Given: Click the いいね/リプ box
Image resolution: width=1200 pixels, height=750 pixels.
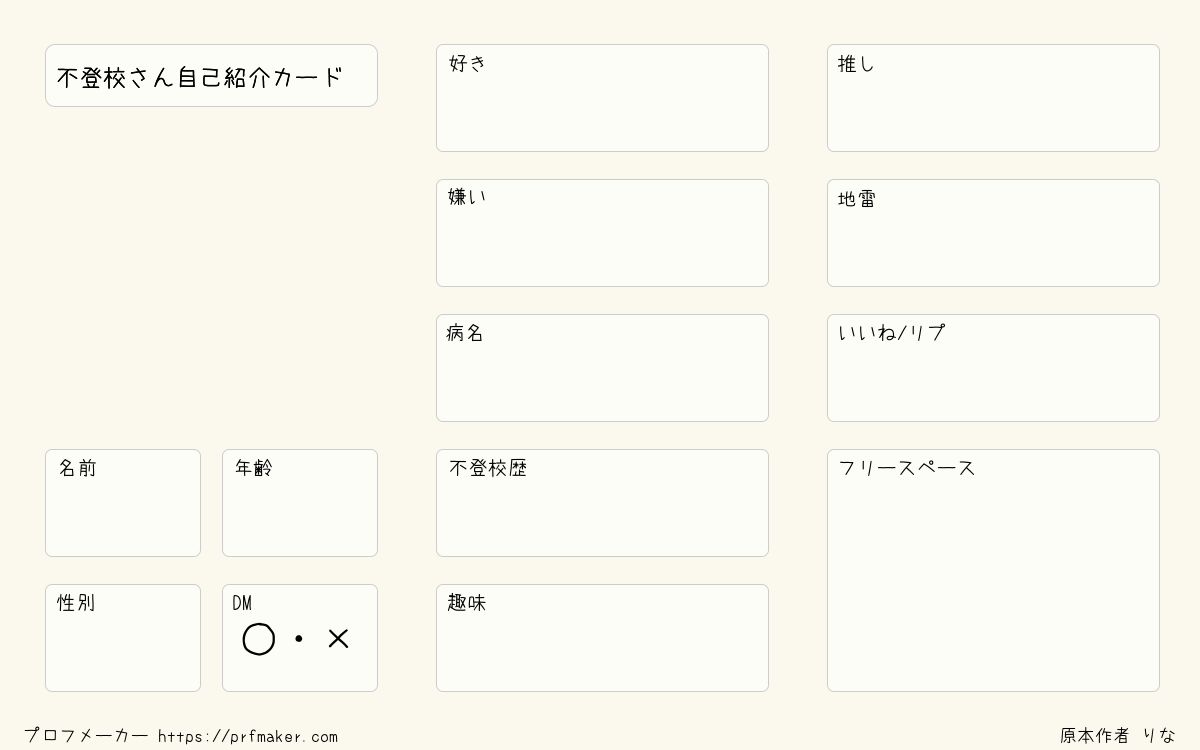Looking at the screenshot, I should coord(993,368).
